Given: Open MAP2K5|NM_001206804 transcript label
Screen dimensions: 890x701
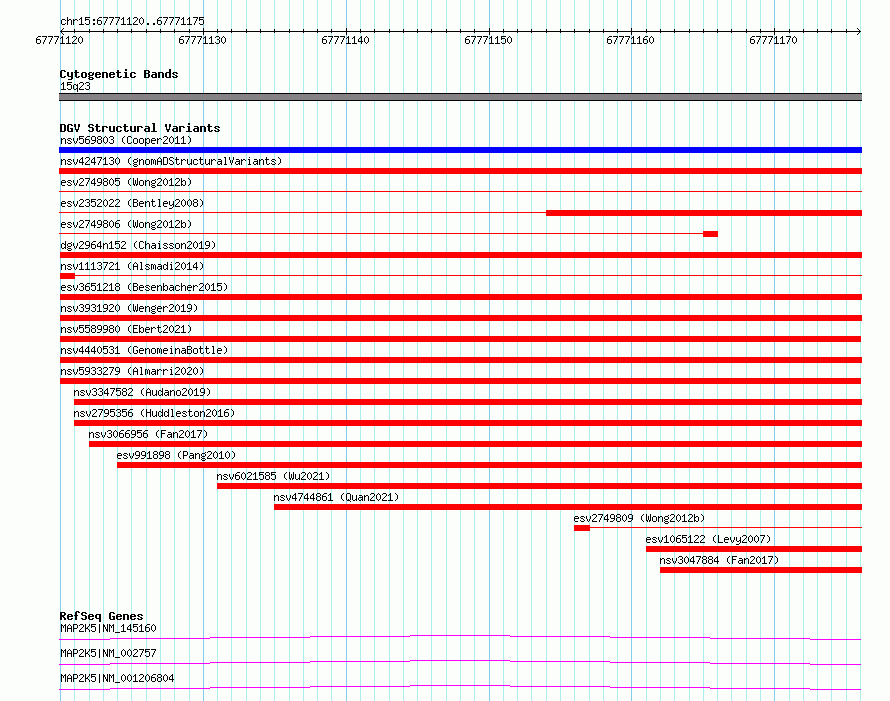Looking at the screenshot, I should 117,678.
